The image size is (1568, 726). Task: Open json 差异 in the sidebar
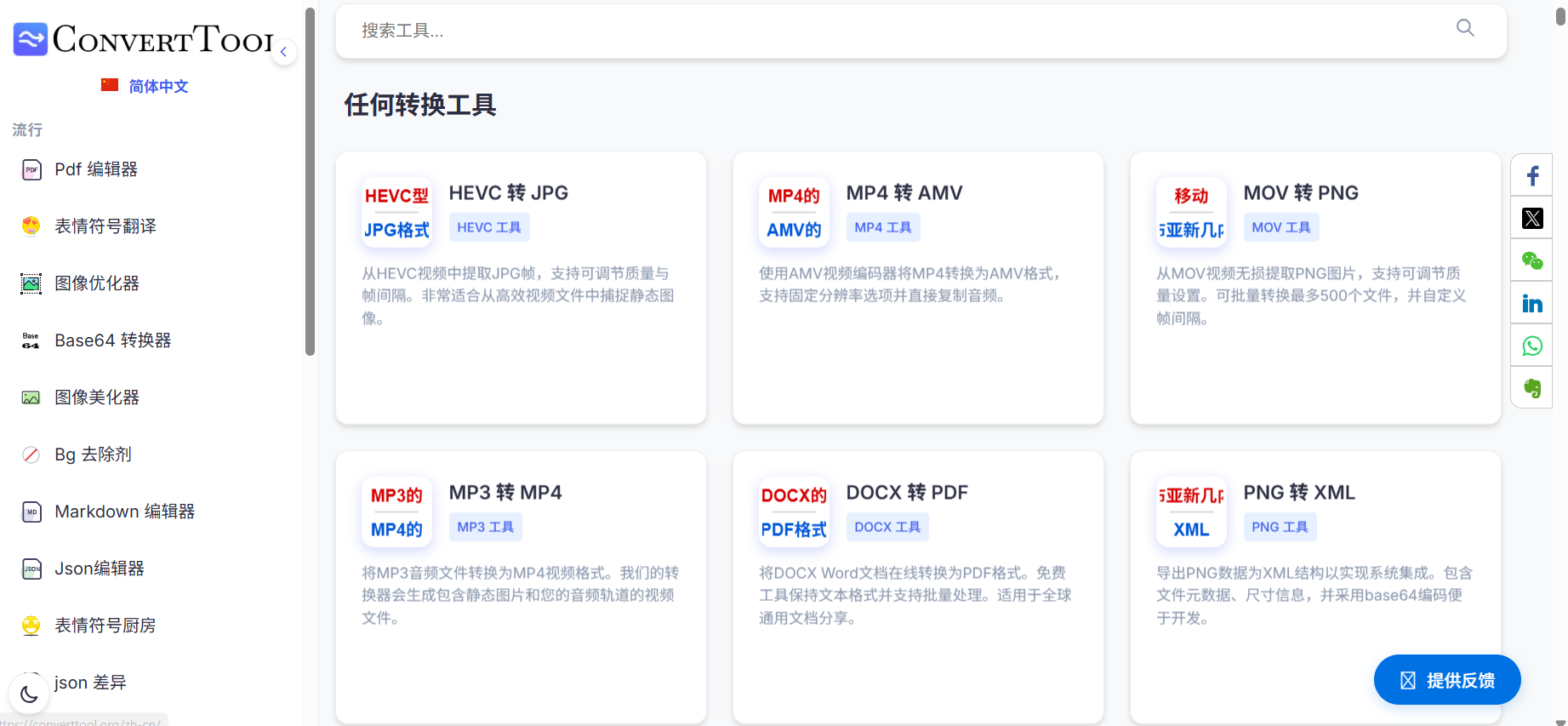(x=90, y=683)
